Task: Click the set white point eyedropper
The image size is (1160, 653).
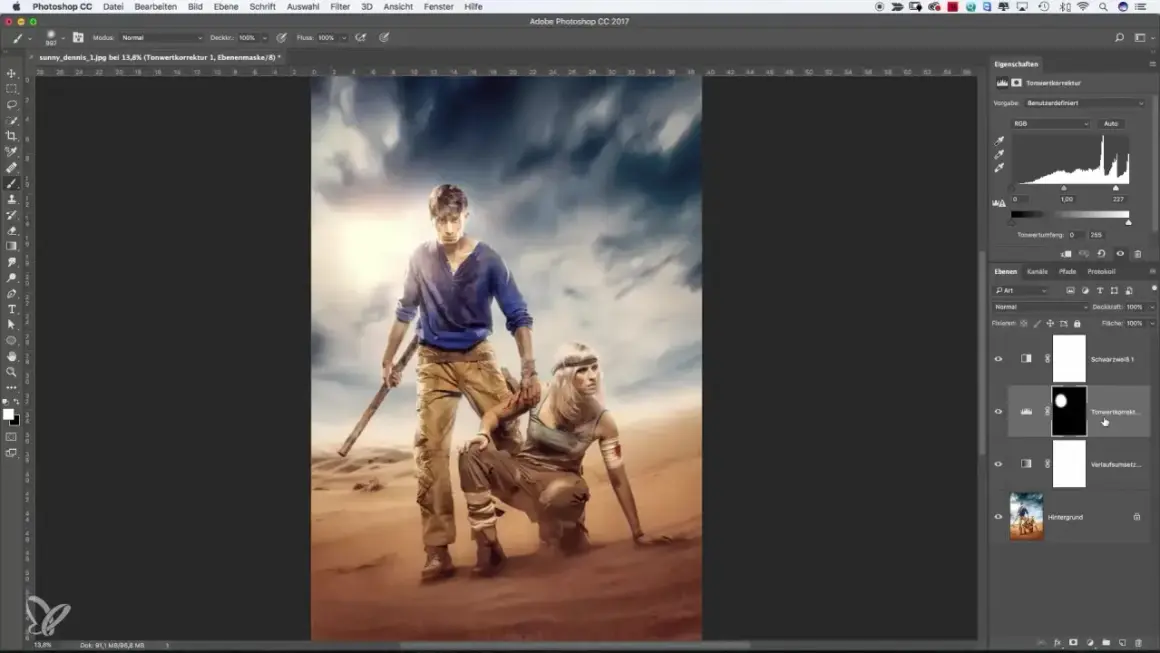Action: coord(999,168)
